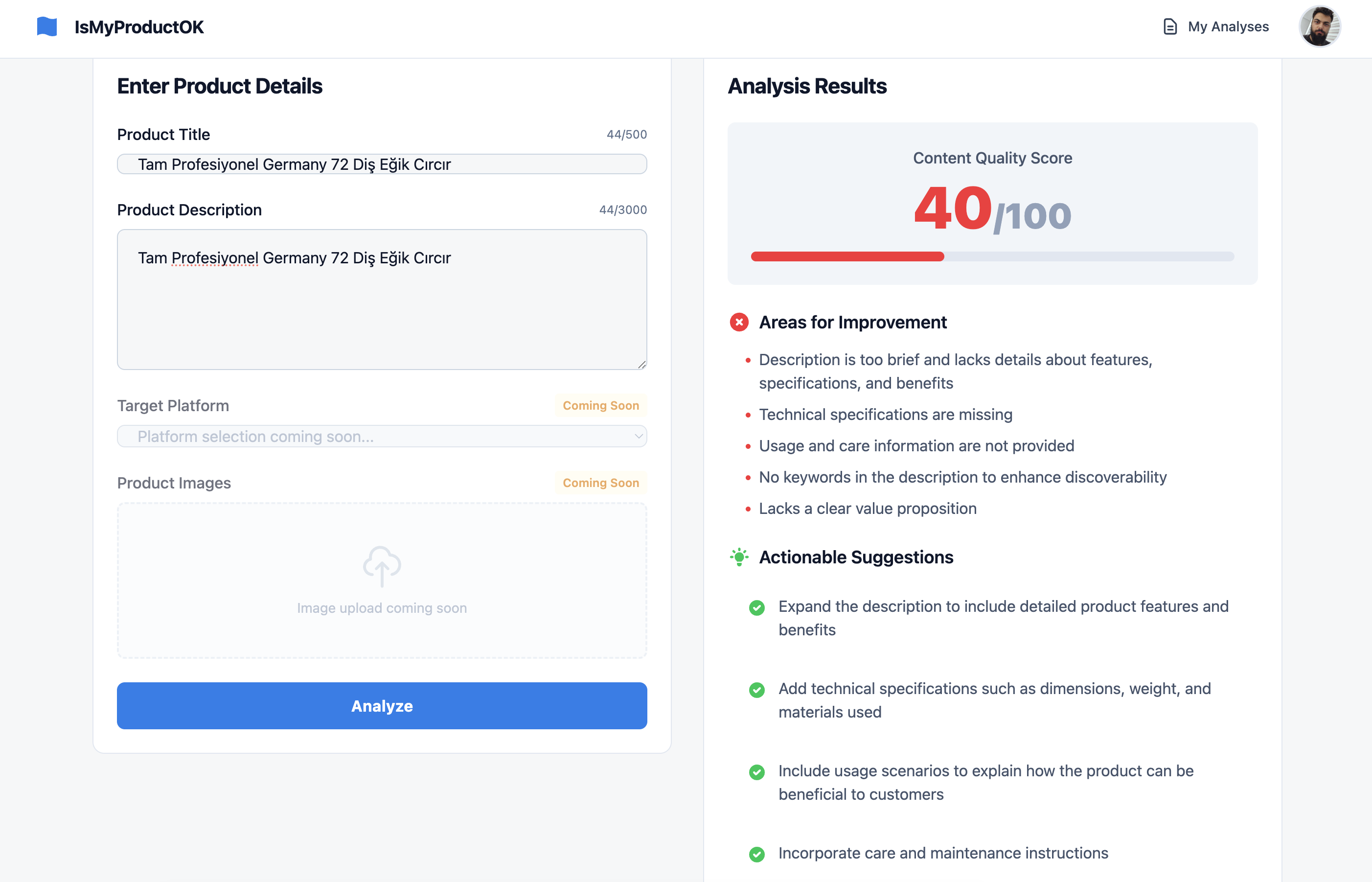Click the checkmark beside usage scenarios suggestion
1372x882 pixels.
point(756,773)
